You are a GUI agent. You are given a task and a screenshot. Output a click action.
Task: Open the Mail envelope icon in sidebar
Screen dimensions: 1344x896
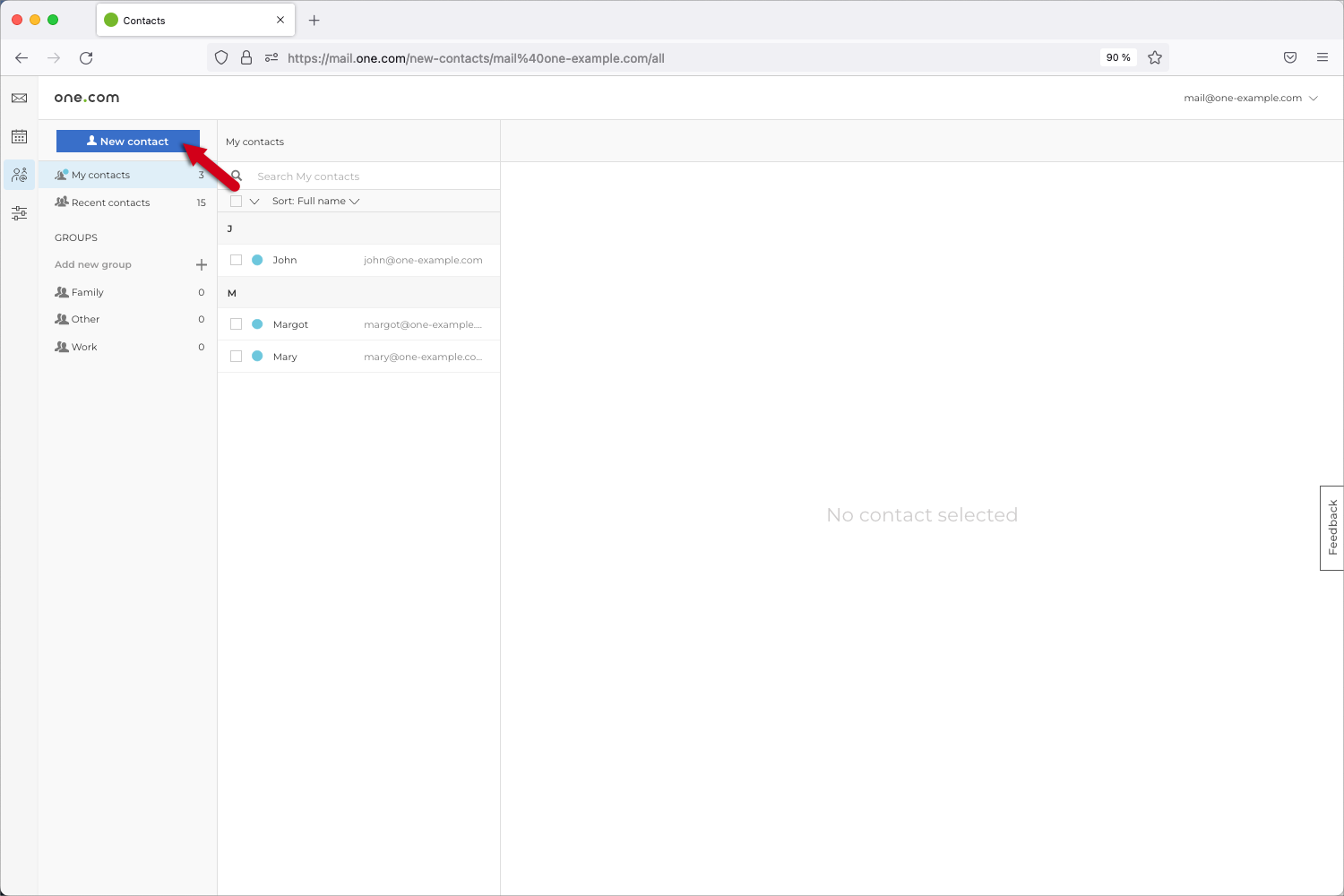pos(19,99)
